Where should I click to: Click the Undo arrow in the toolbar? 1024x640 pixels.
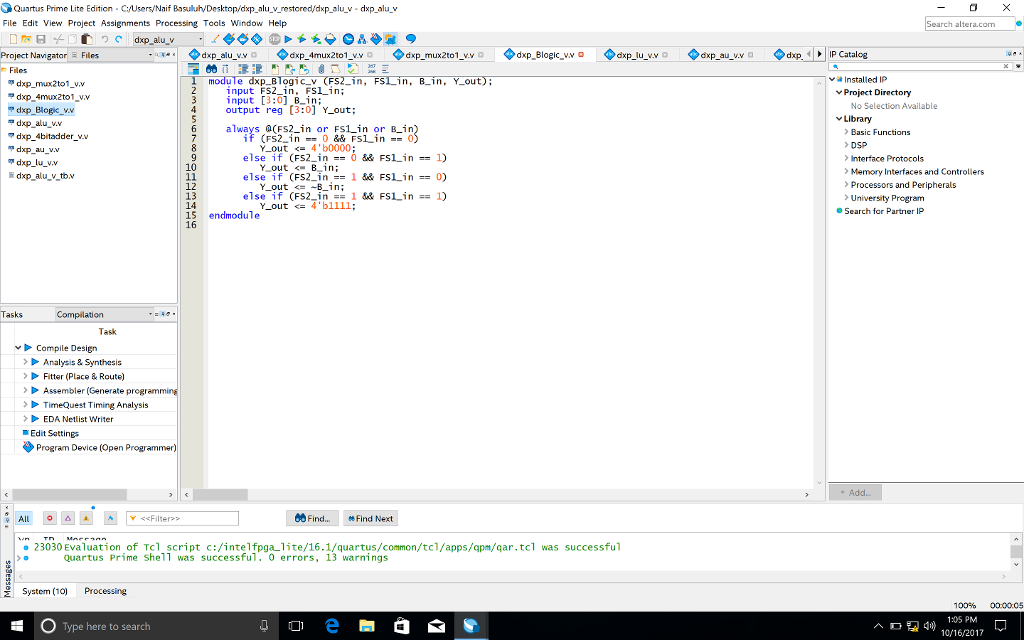point(105,39)
